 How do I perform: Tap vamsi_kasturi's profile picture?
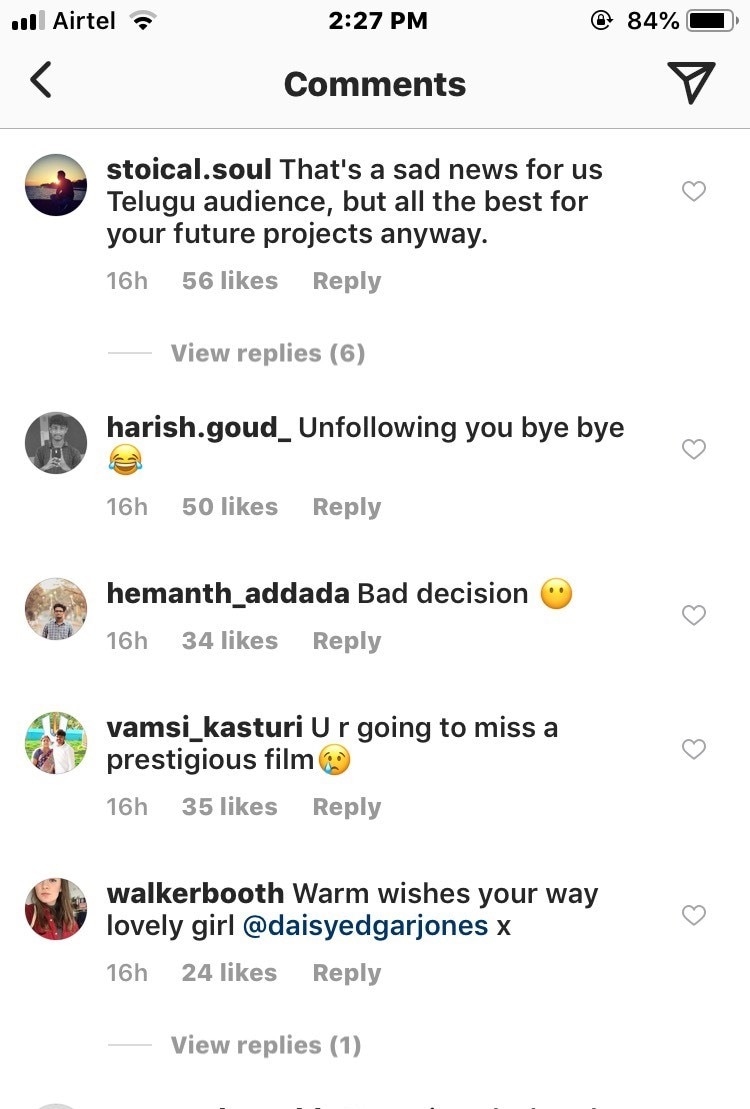56,743
